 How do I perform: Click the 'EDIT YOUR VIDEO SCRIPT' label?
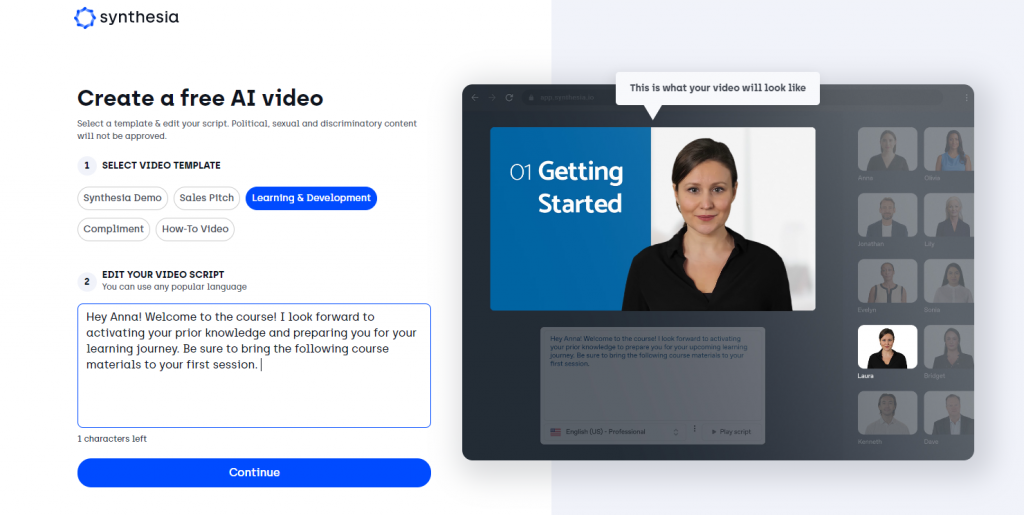(x=163, y=275)
